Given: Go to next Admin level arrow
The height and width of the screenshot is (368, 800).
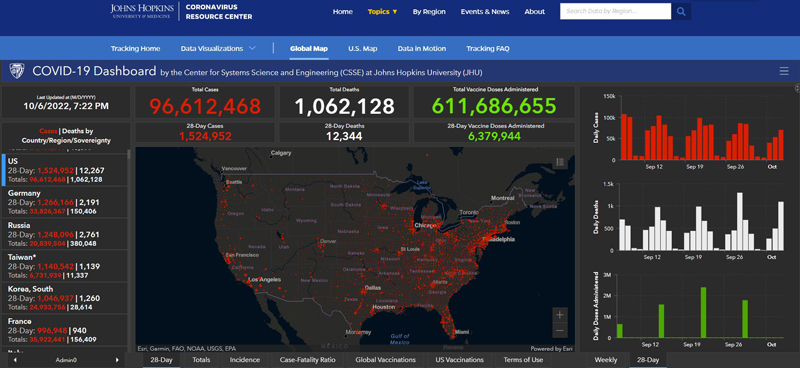Looking at the screenshot, I should point(117,360).
